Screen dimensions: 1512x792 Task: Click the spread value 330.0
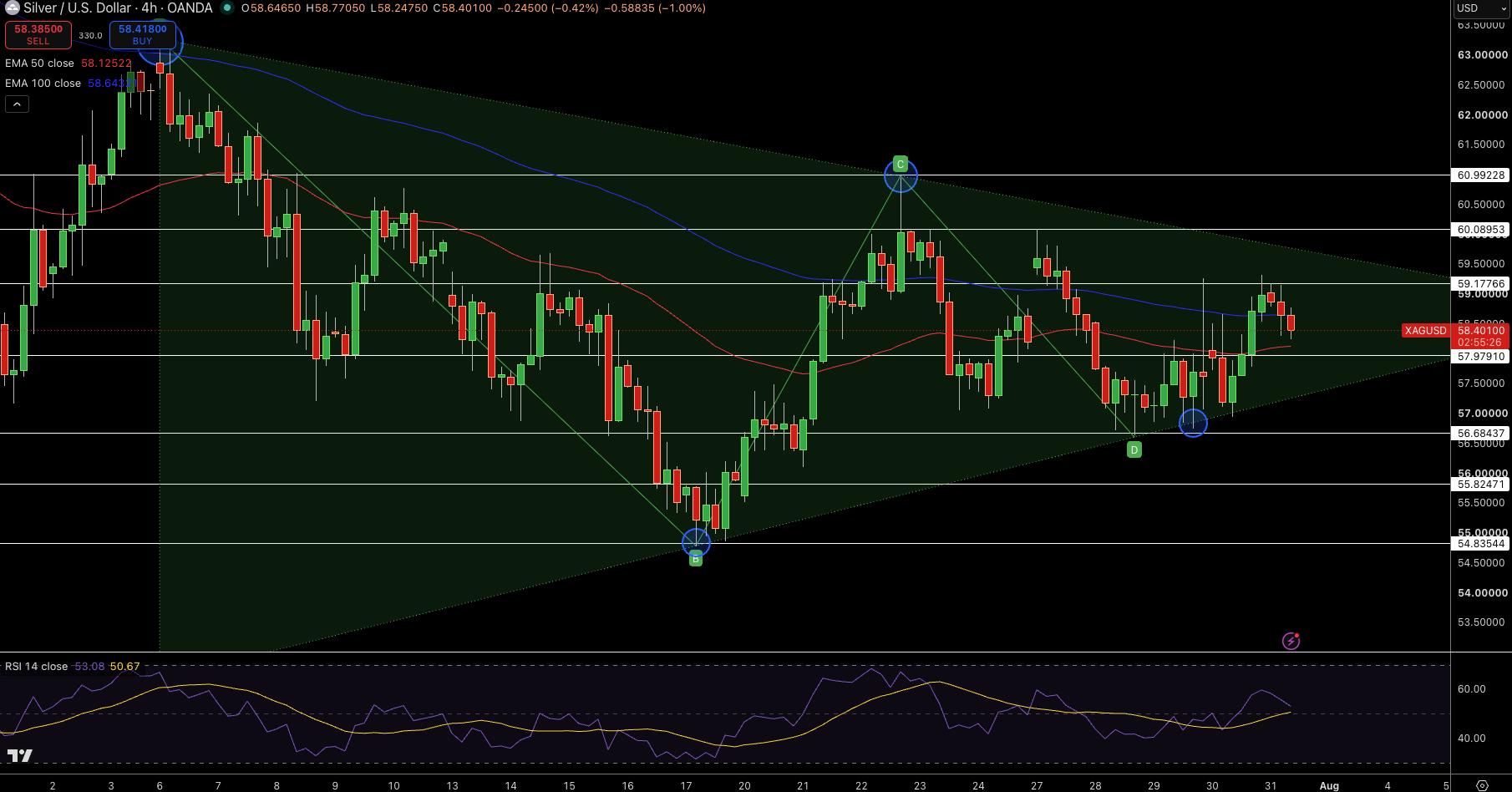[90, 35]
